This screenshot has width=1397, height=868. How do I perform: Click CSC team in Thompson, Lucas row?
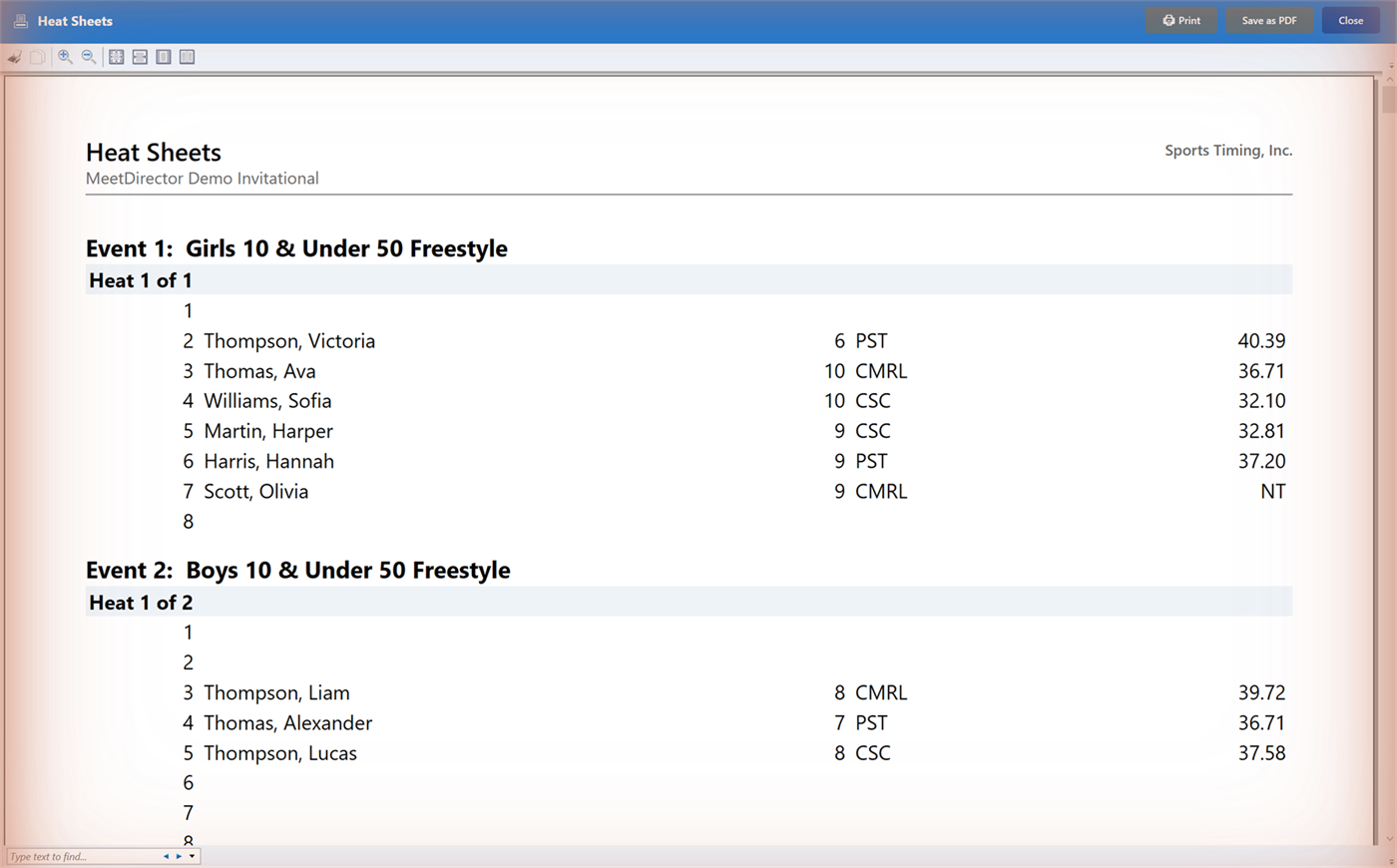pyautogui.click(x=873, y=753)
